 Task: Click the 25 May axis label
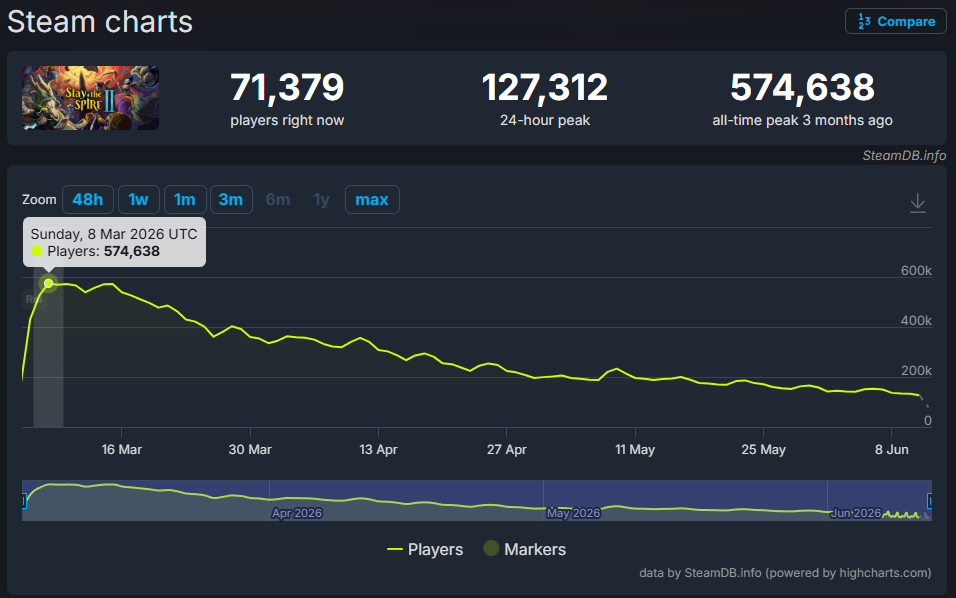pos(763,450)
